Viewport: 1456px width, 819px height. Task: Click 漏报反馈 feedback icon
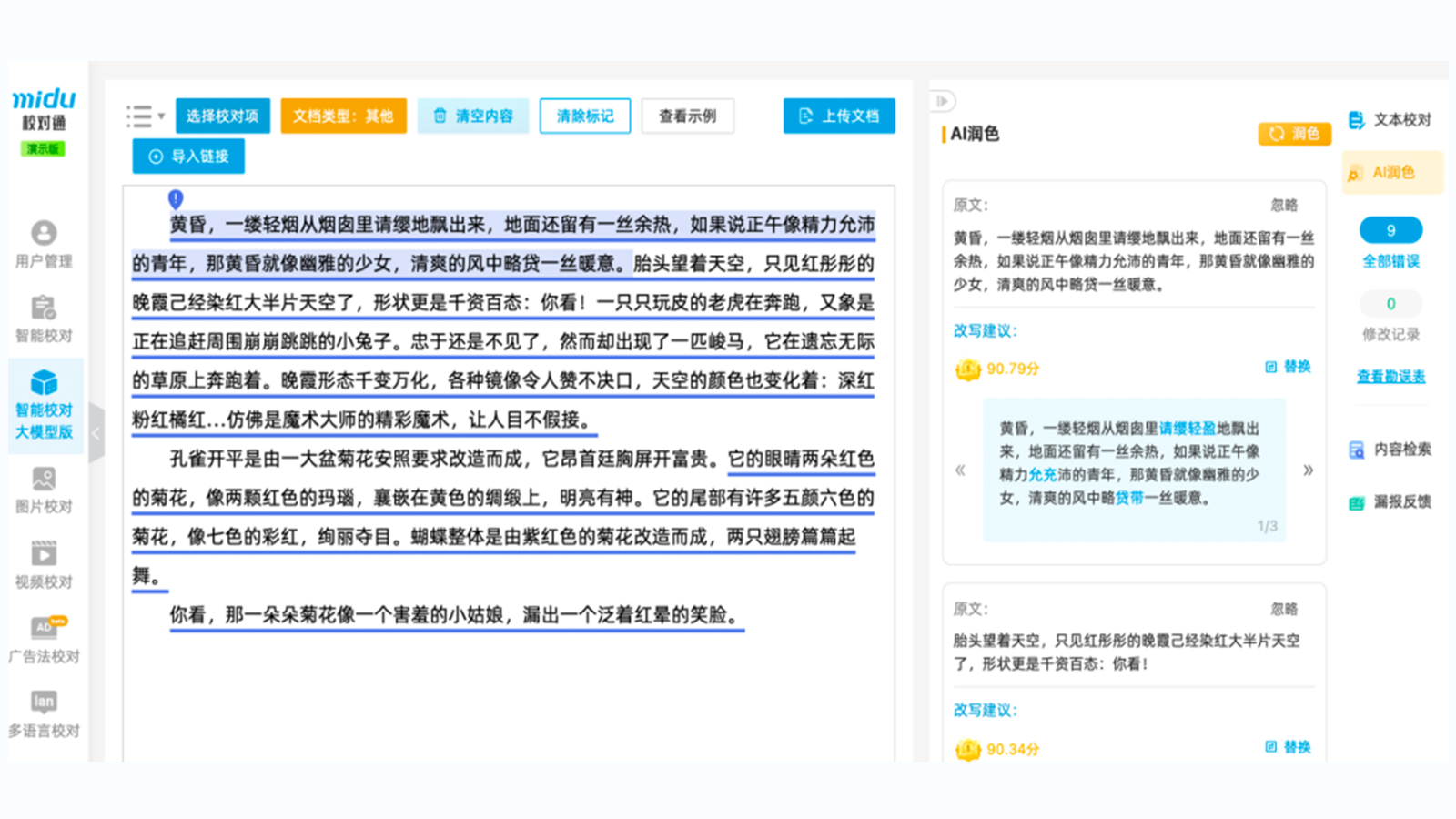tap(1357, 502)
